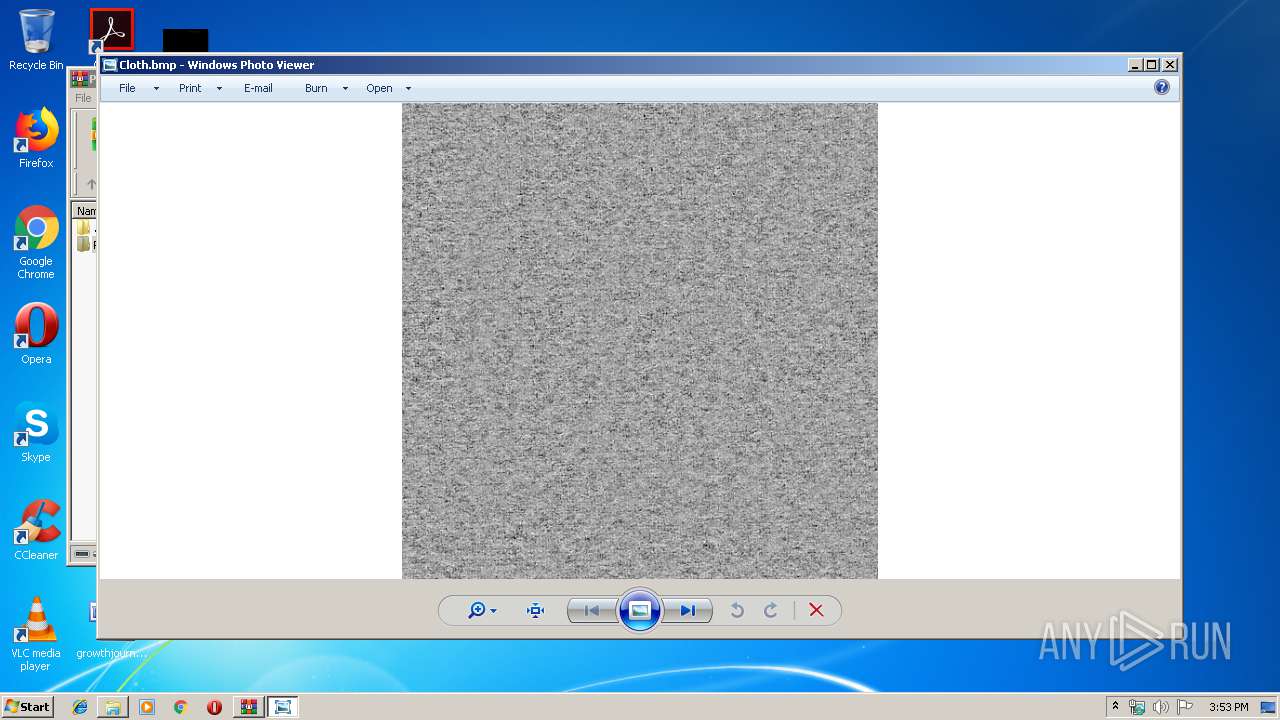Open the Open menu
Image resolution: width=1280 pixels, height=720 pixels.
pyautogui.click(x=379, y=88)
